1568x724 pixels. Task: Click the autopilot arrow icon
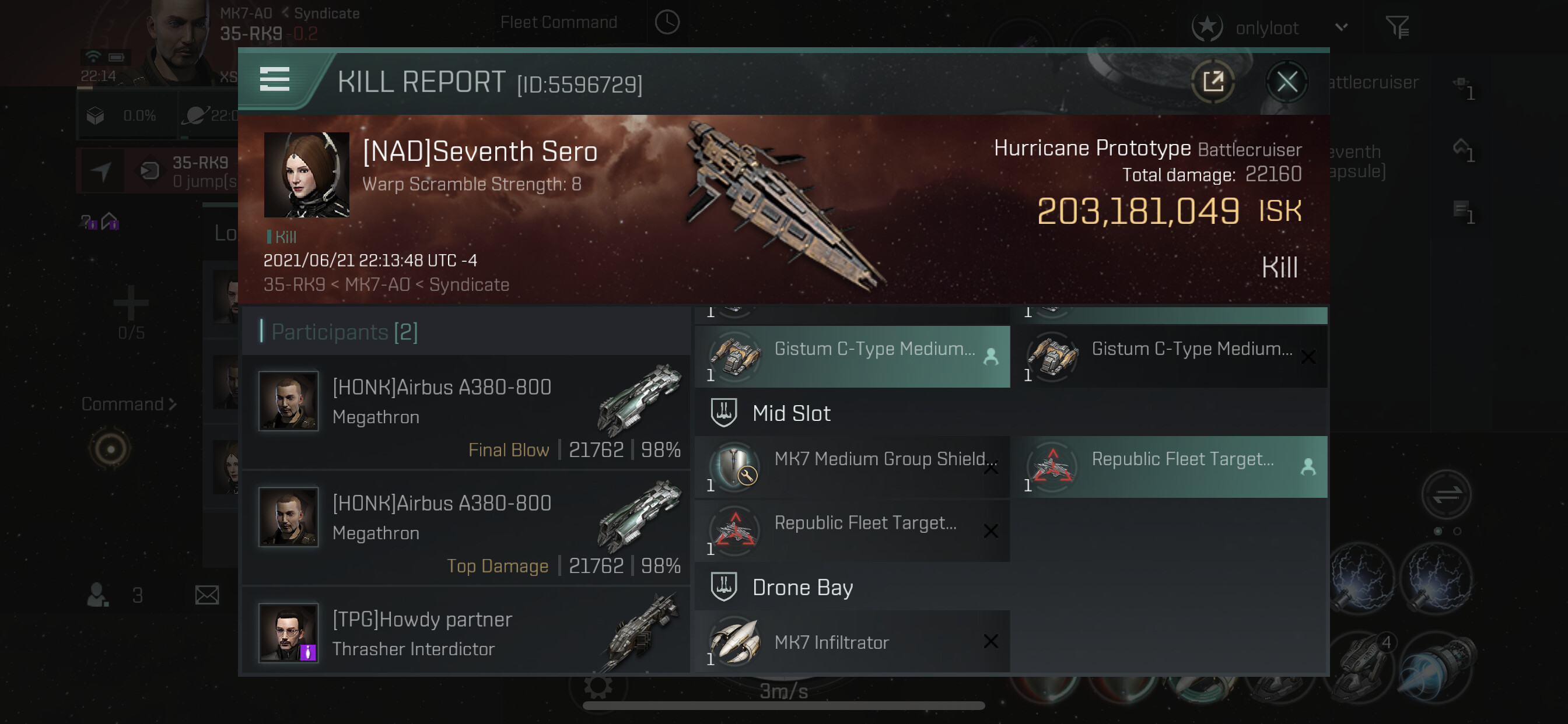101,171
